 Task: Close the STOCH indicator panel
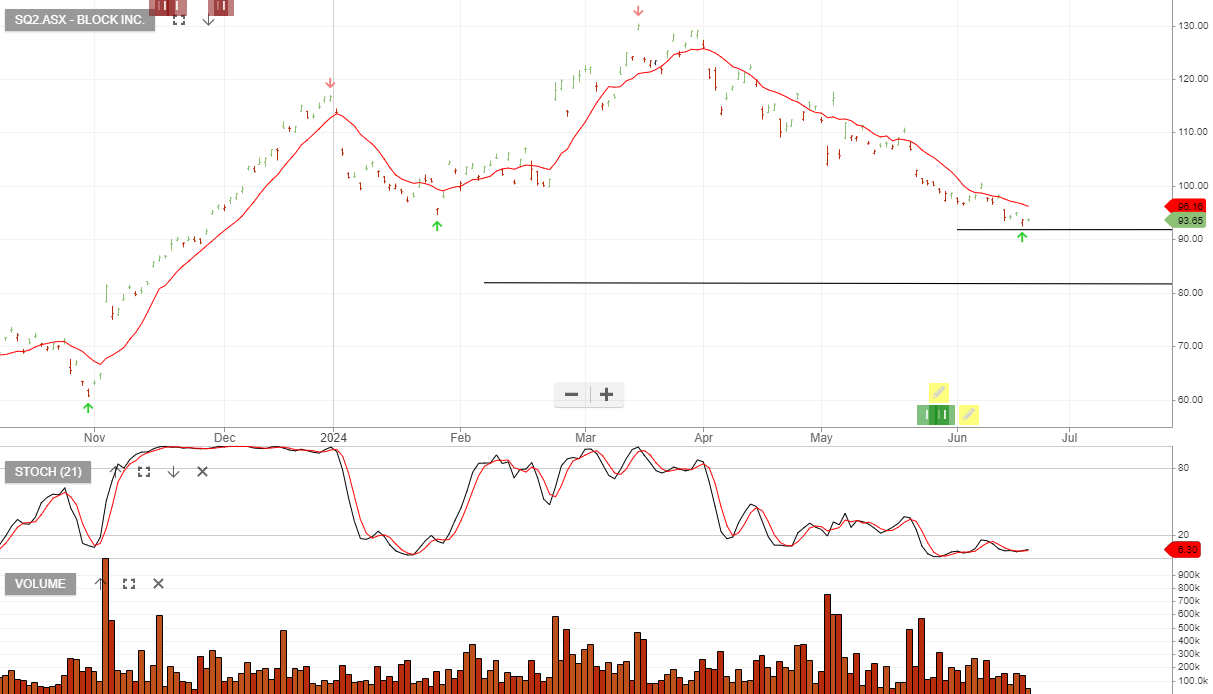coord(202,472)
